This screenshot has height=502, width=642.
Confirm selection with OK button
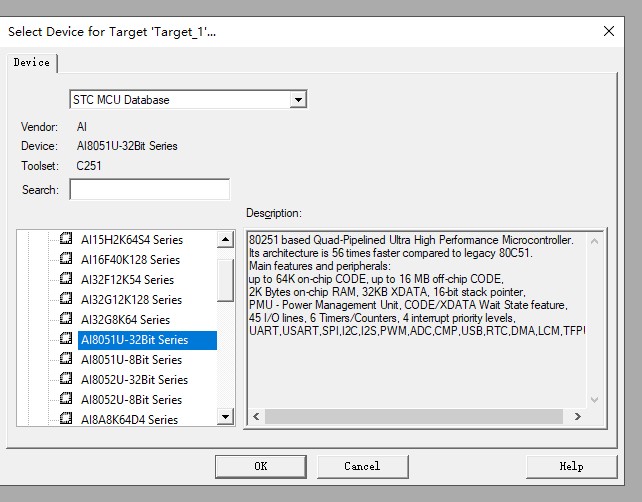tap(260, 466)
